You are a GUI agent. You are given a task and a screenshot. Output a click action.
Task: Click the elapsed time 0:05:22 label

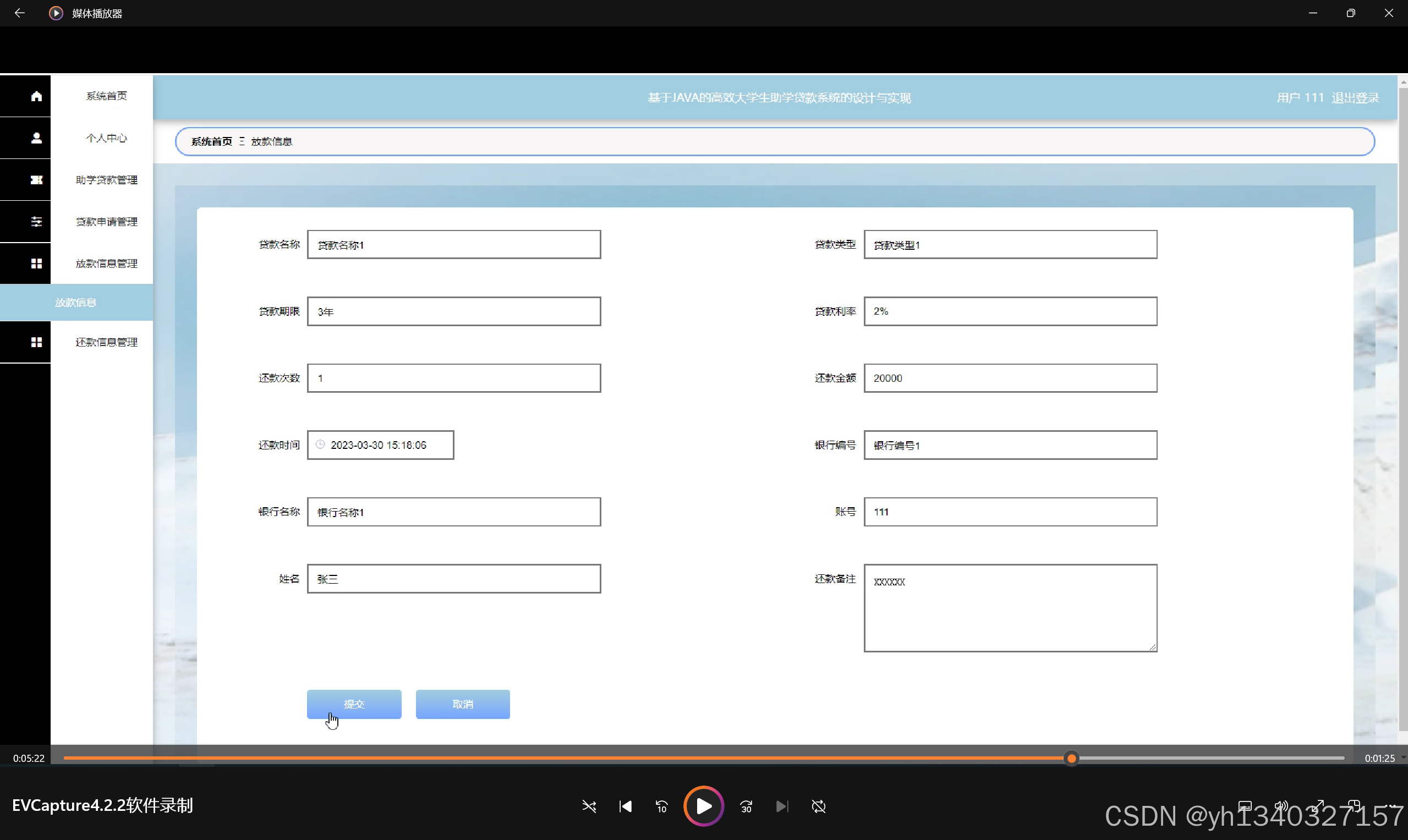(x=29, y=759)
